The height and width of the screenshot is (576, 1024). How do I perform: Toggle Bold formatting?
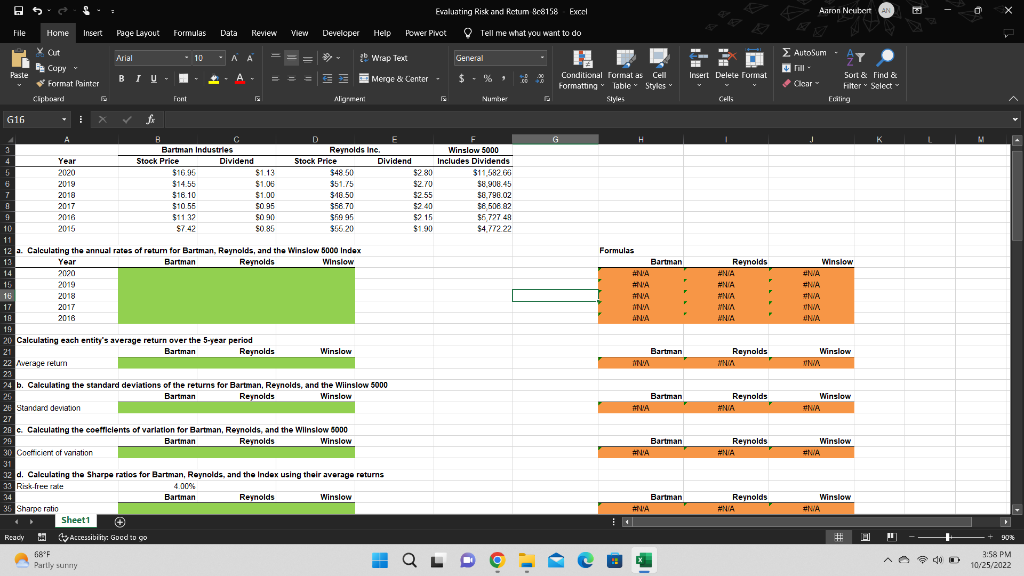pyautogui.click(x=121, y=78)
